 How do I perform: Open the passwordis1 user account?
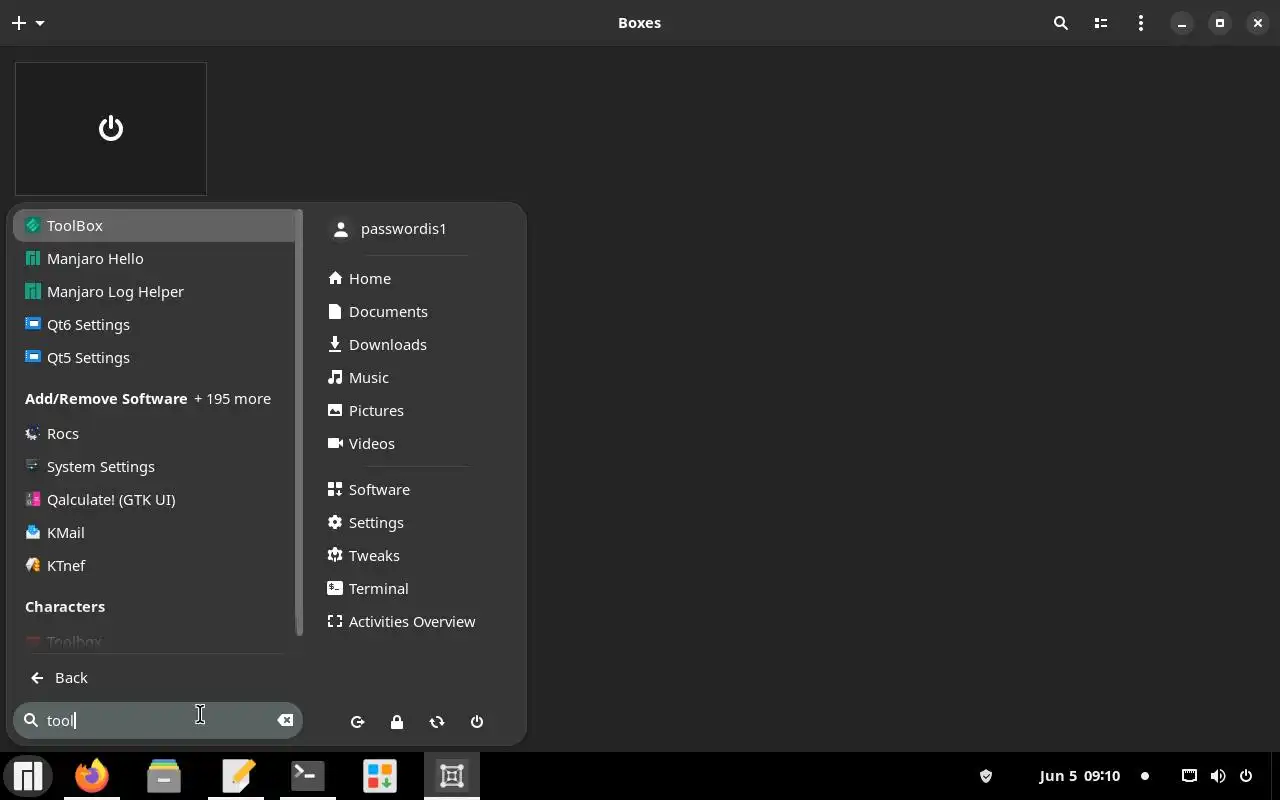point(390,229)
